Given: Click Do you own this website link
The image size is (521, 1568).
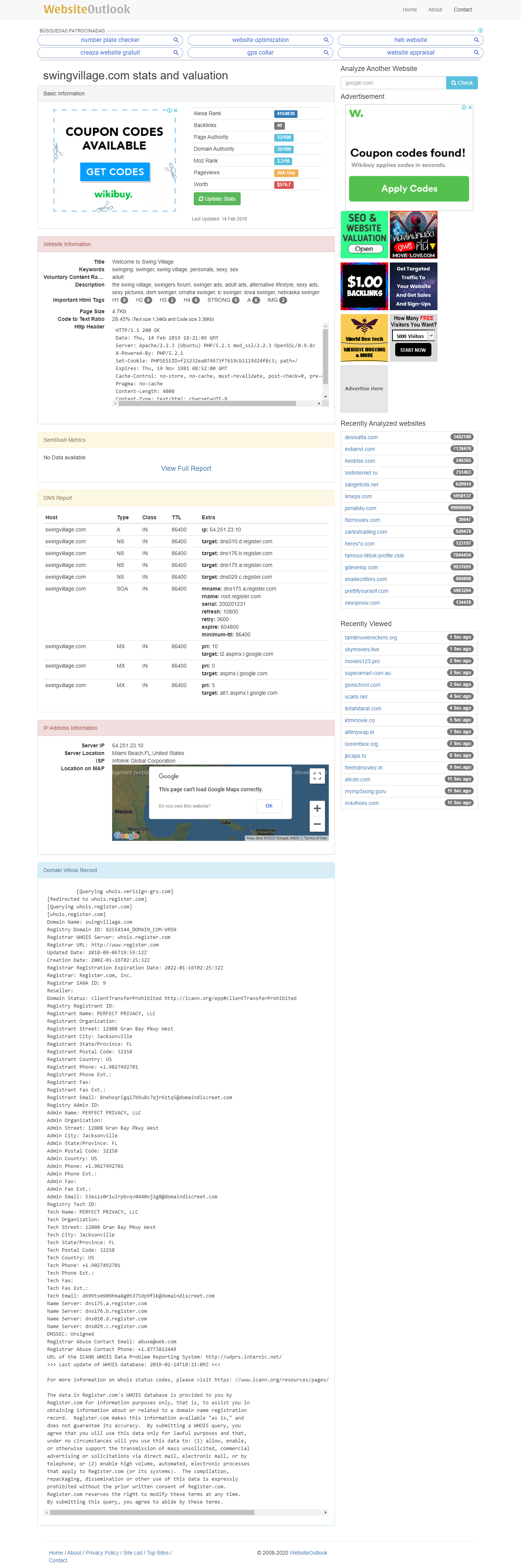Looking at the screenshot, I should (185, 806).
